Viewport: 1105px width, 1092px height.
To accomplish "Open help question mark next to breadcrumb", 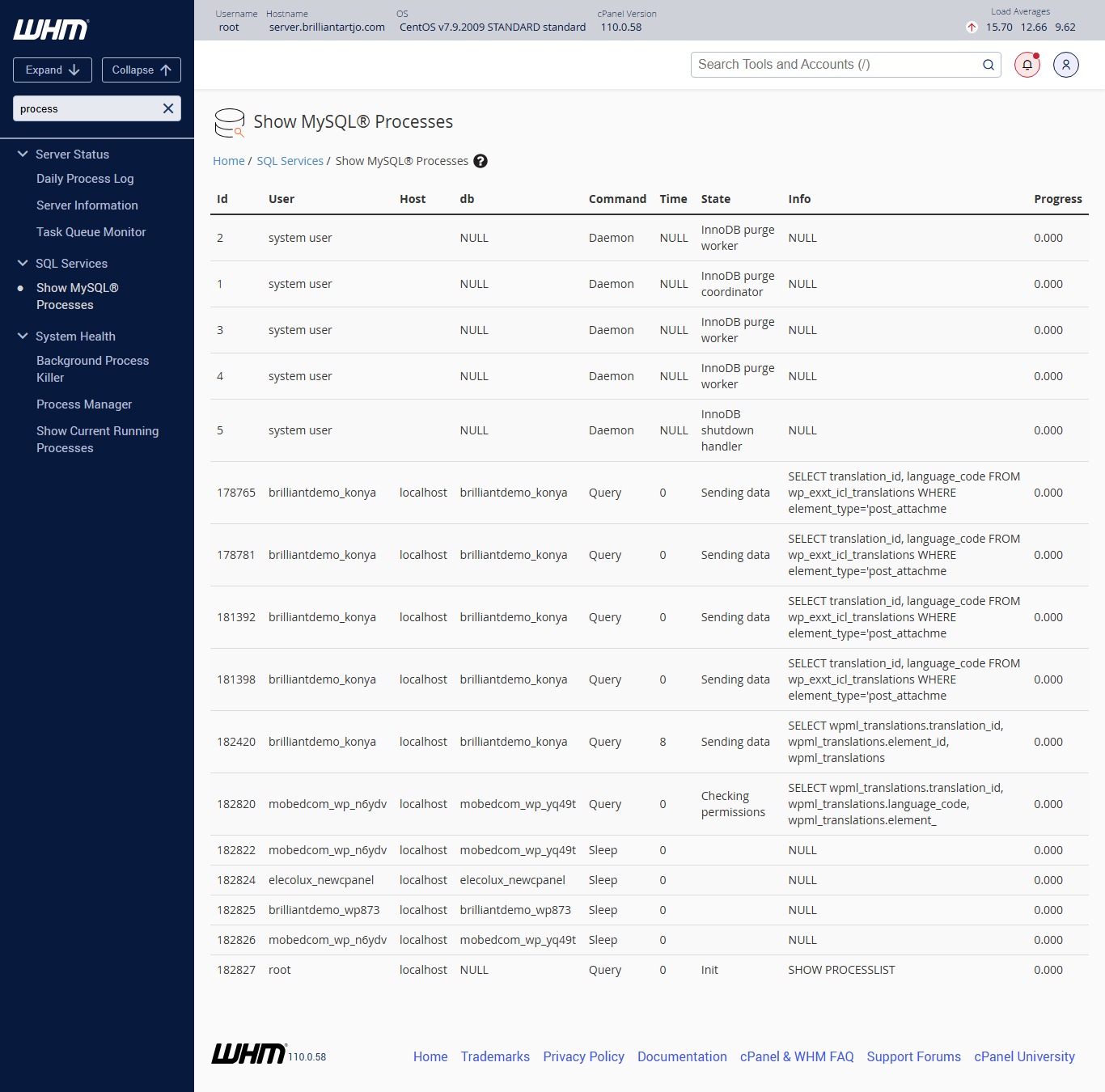I will [481, 161].
